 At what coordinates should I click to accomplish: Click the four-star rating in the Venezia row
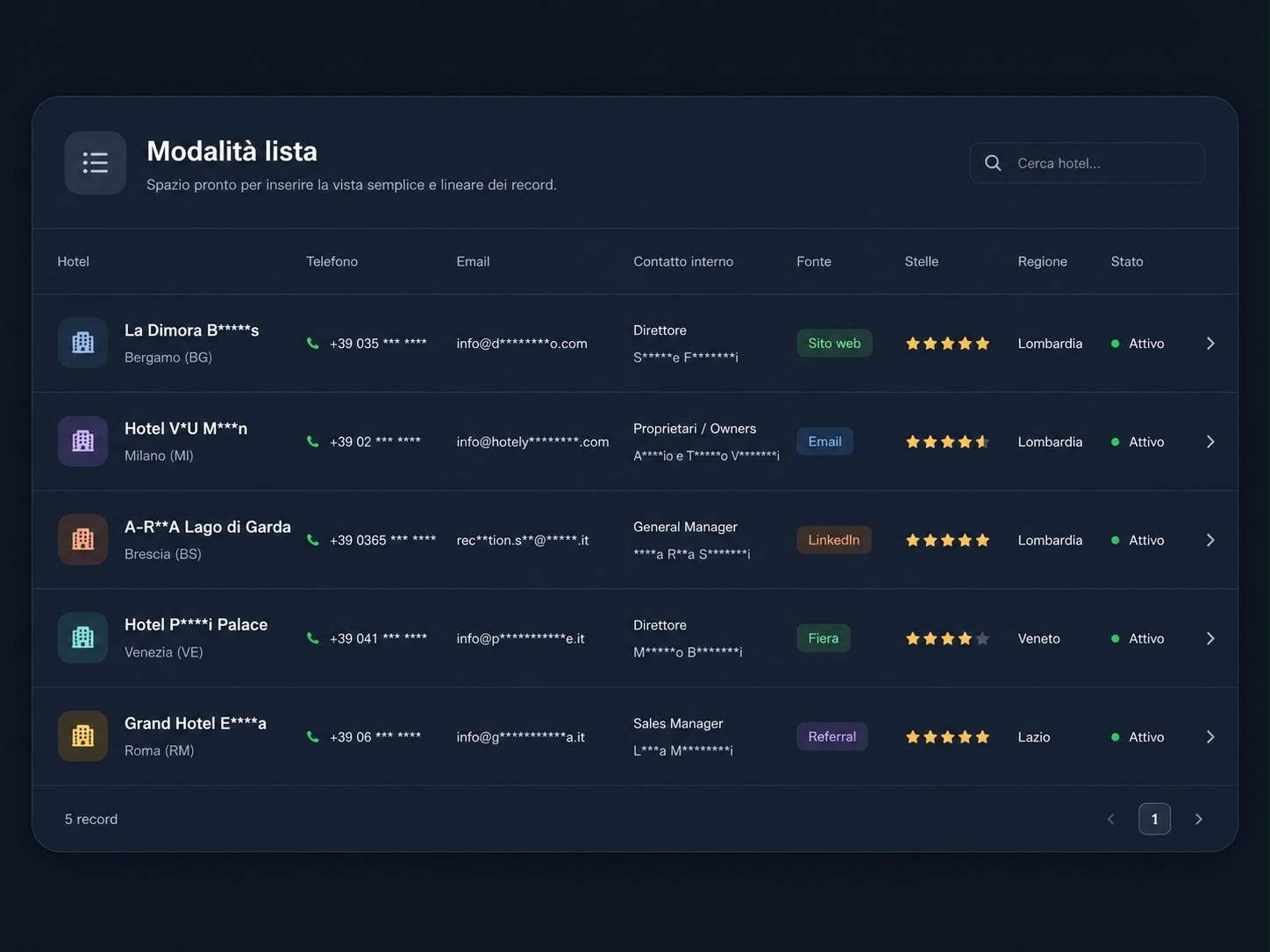click(x=947, y=638)
